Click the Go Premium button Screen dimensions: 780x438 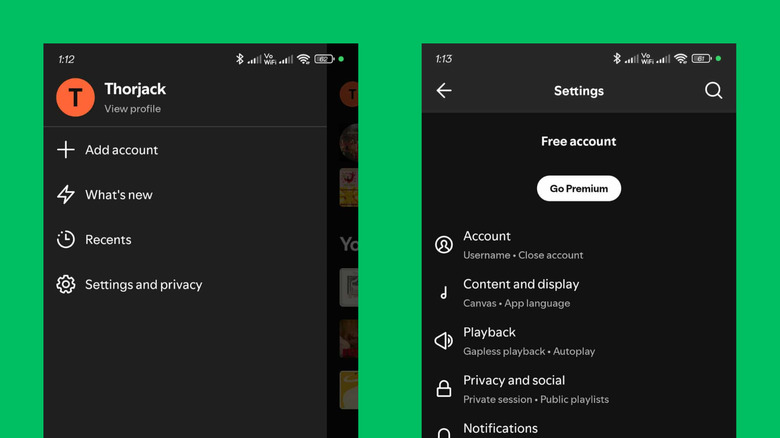coord(579,188)
